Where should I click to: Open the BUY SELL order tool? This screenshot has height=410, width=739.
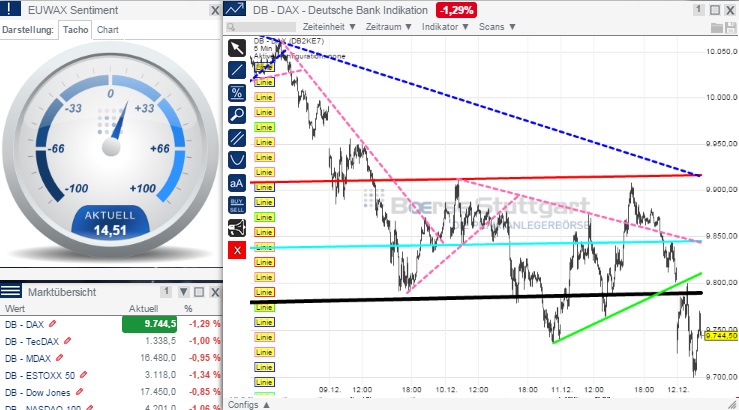point(237,205)
